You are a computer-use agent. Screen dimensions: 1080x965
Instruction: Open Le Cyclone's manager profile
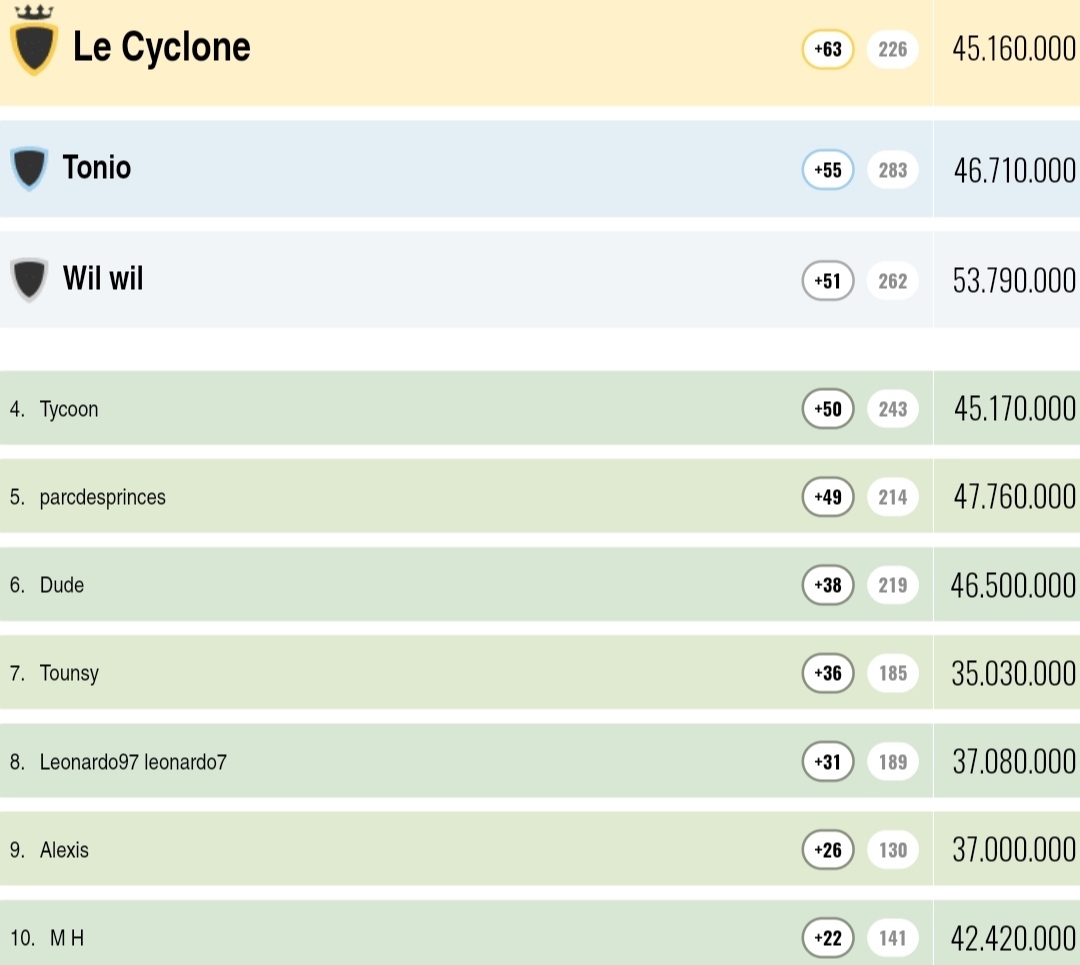pos(162,47)
